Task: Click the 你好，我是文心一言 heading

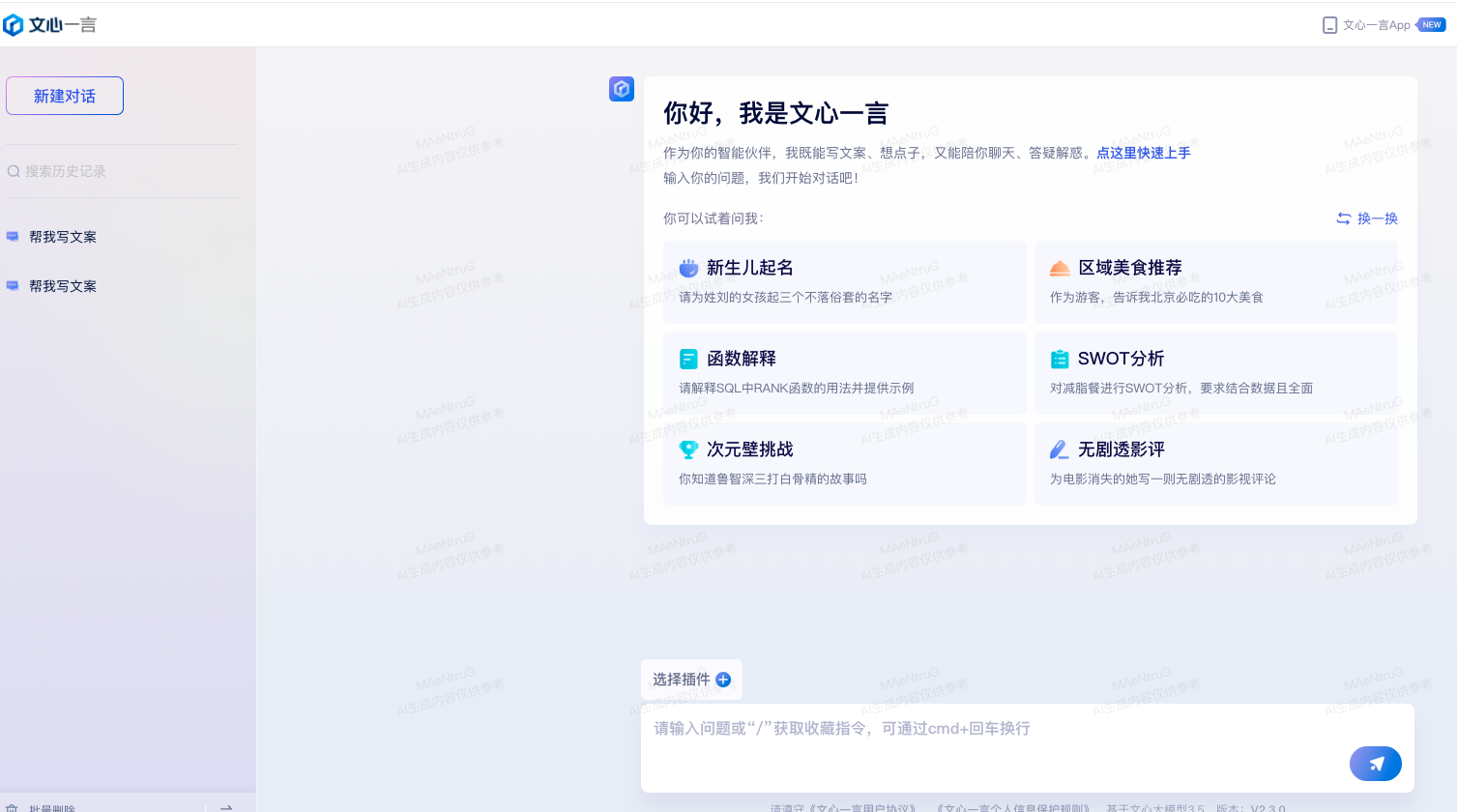Action: [775, 114]
